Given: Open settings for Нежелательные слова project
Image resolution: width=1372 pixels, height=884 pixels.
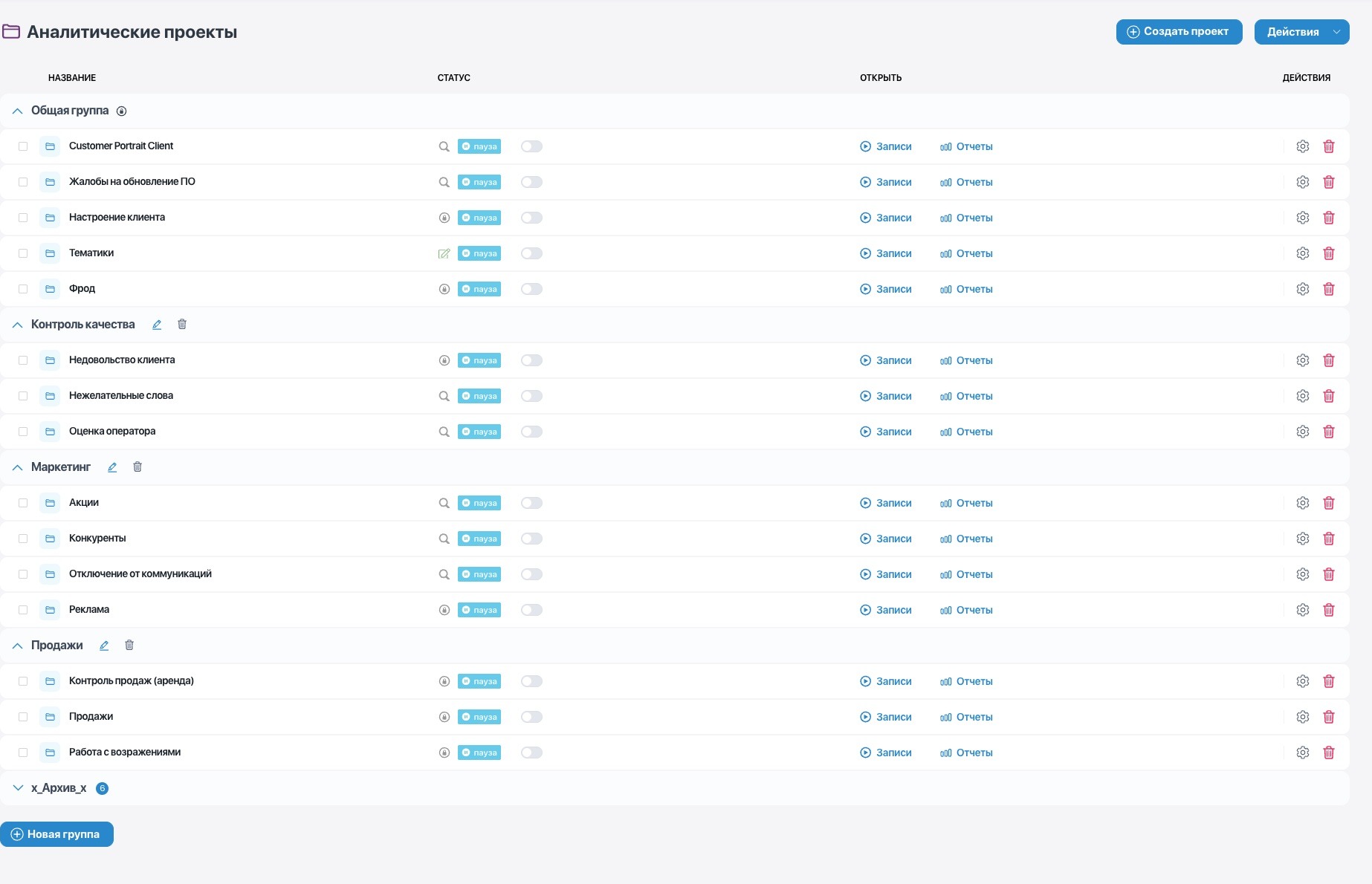Looking at the screenshot, I should (1302, 396).
